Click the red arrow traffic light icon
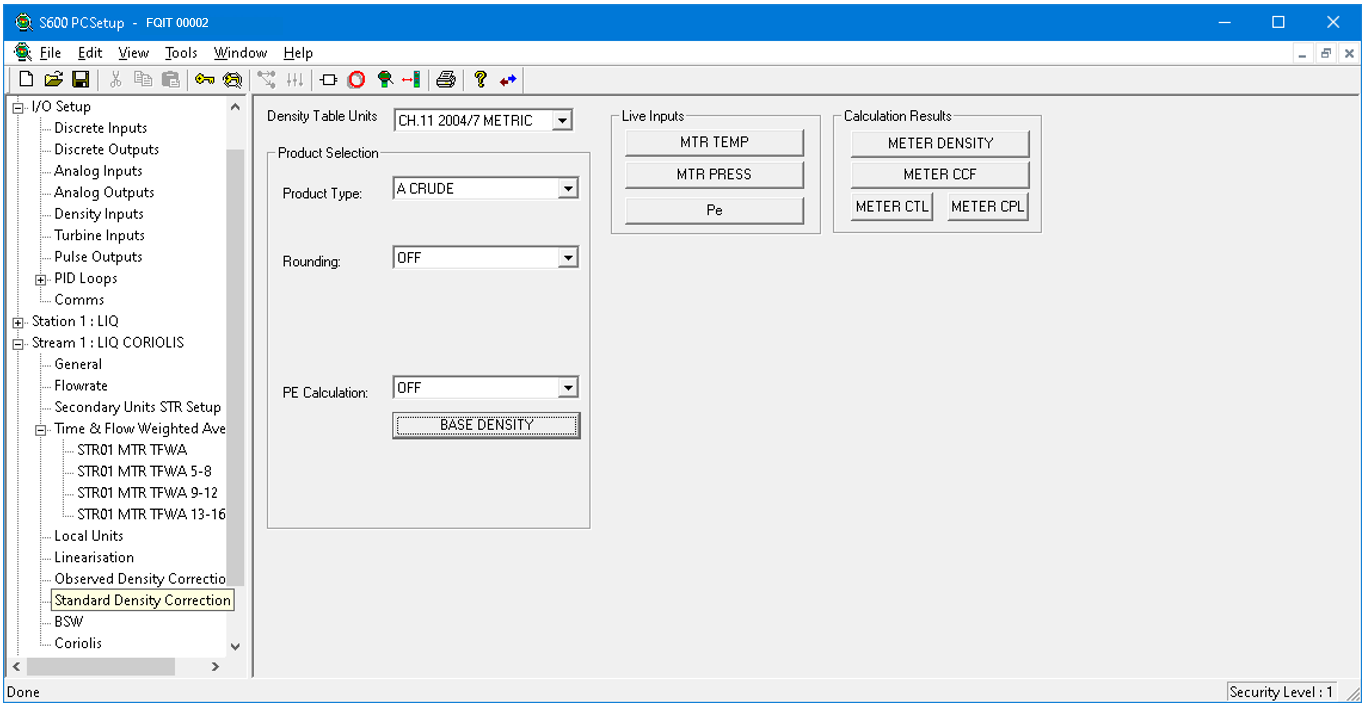The height and width of the screenshot is (709, 1367). (411, 80)
